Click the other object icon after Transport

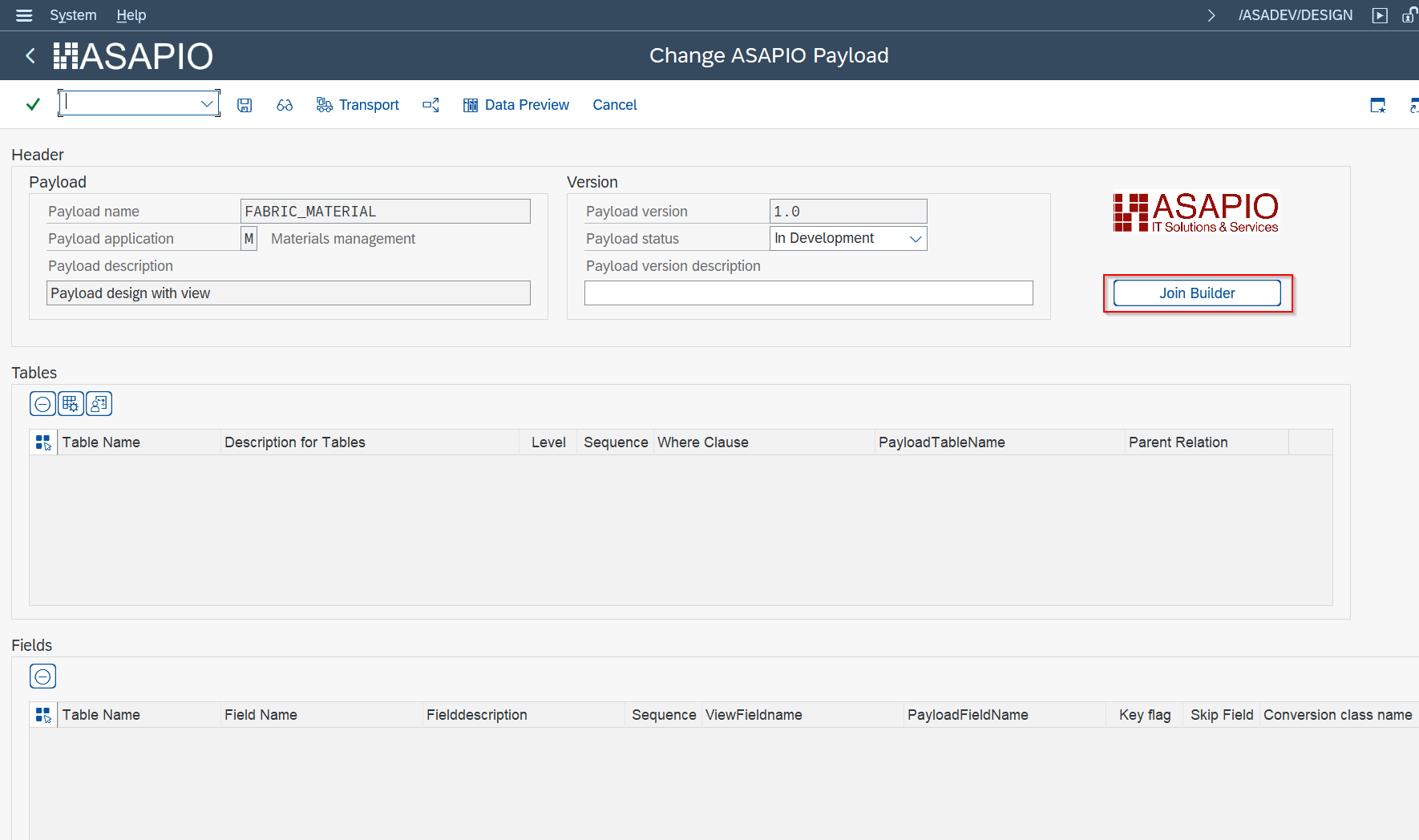[x=431, y=105]
